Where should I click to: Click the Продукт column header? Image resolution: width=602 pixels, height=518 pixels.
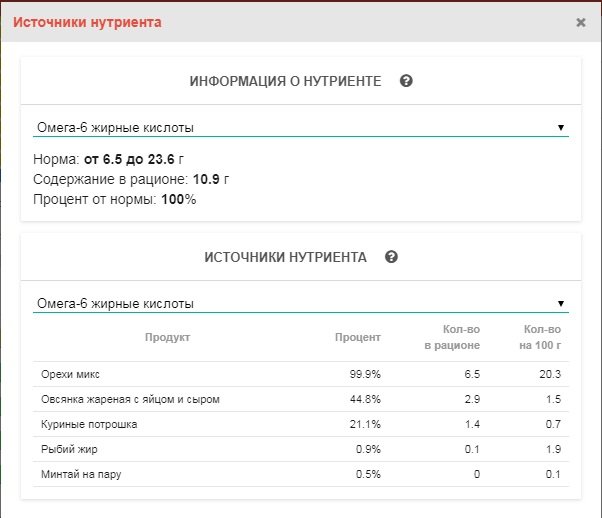coord(167,337)
